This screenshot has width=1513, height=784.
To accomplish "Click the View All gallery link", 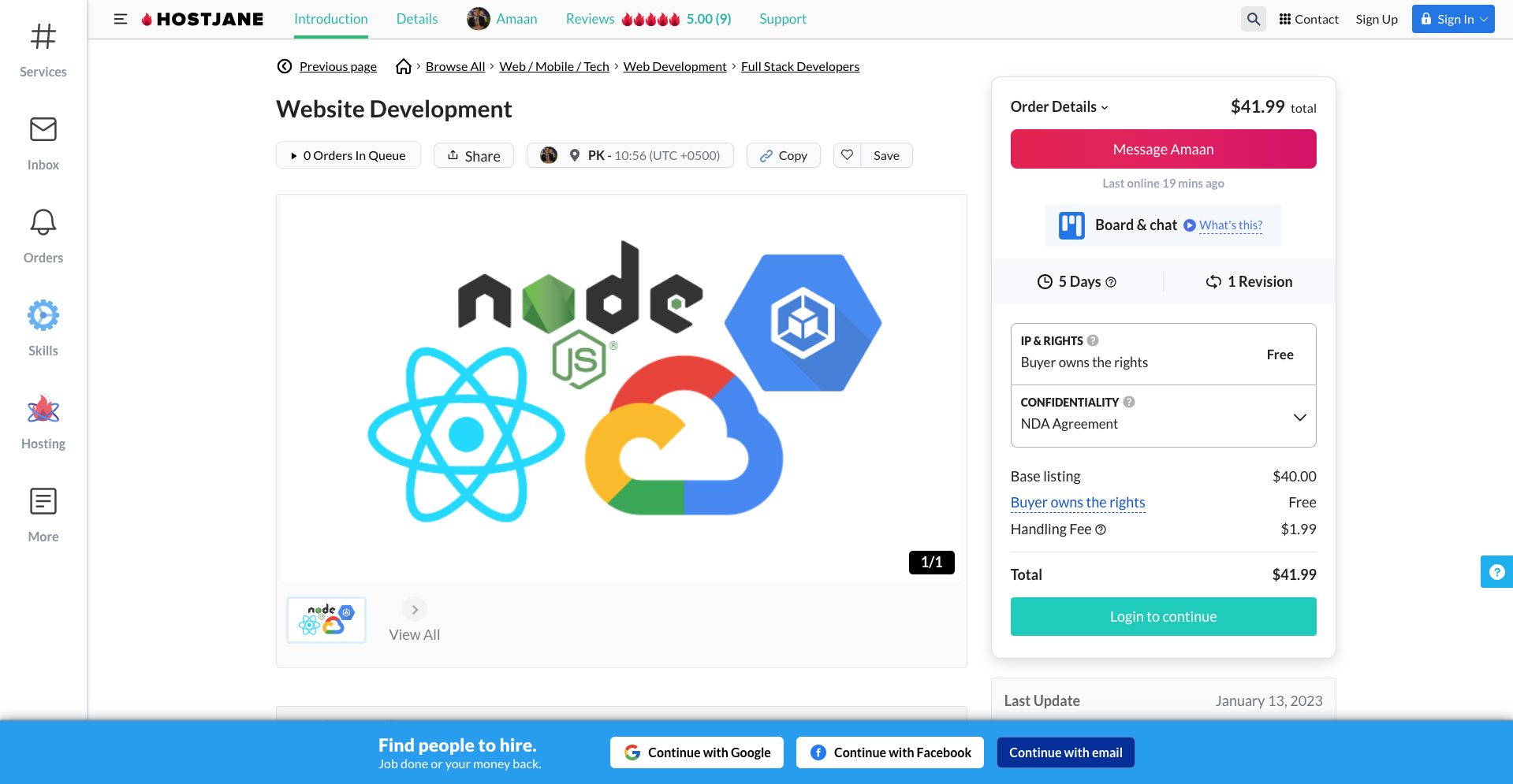I will tap(415, 635).
